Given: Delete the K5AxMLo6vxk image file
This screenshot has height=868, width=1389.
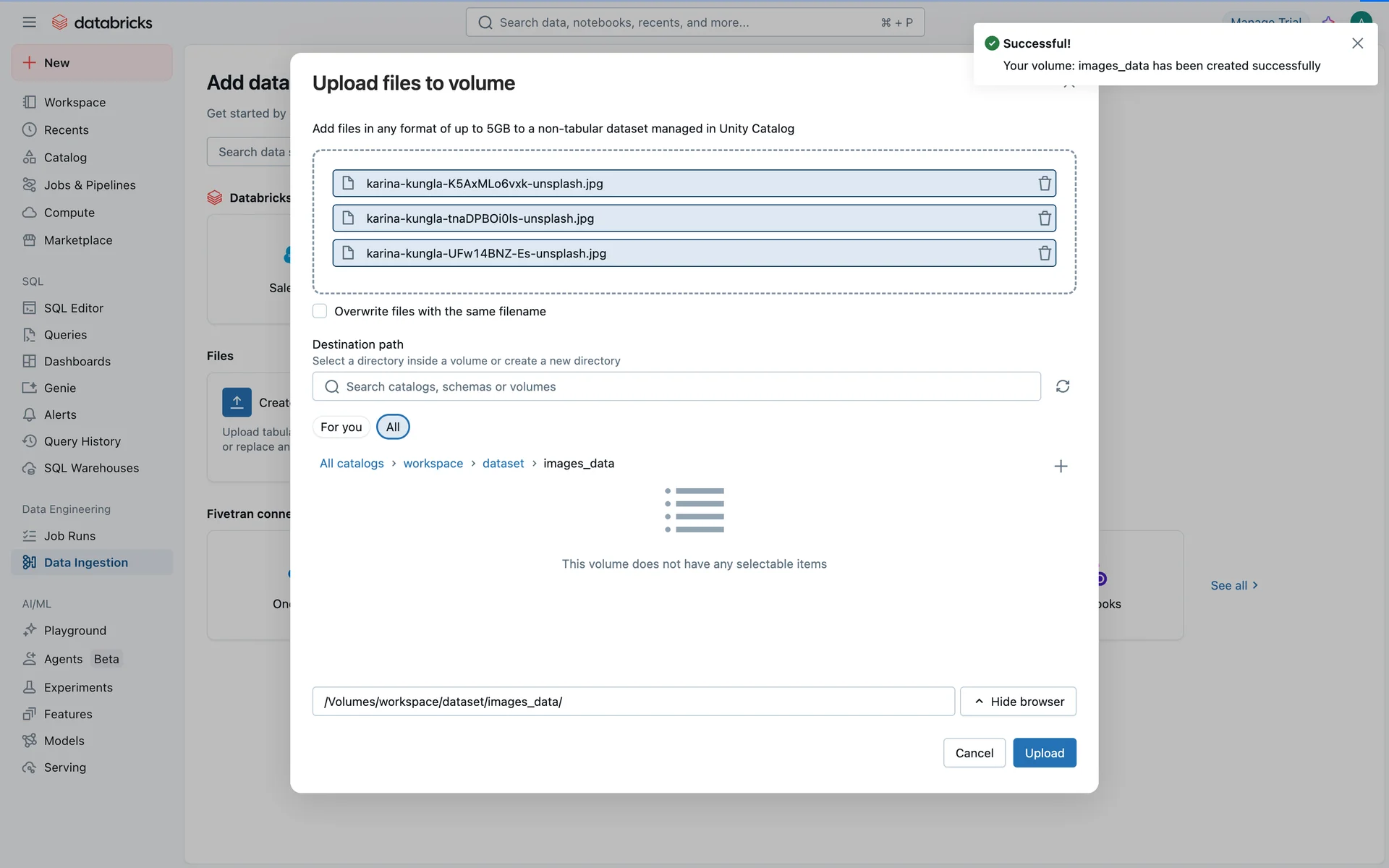Looking at the screenshot, I should point(1044,184).
